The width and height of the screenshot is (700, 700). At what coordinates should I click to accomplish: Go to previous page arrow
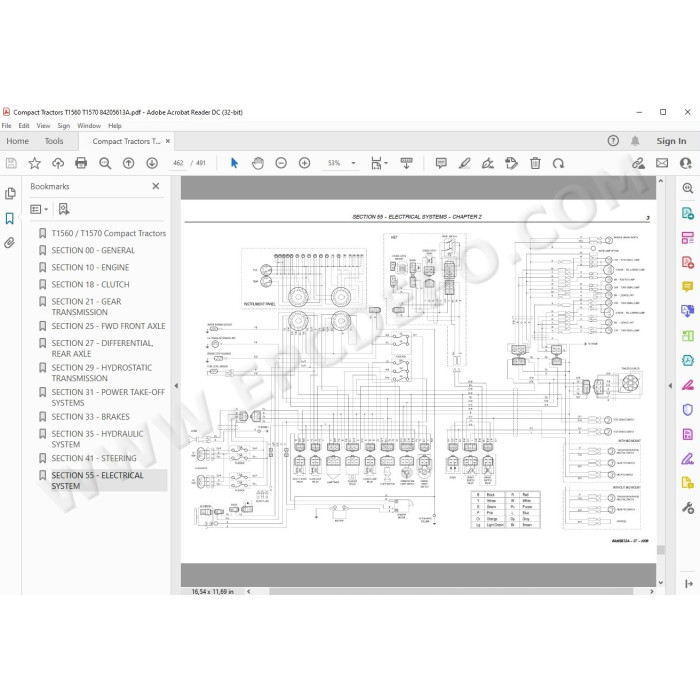129,163
